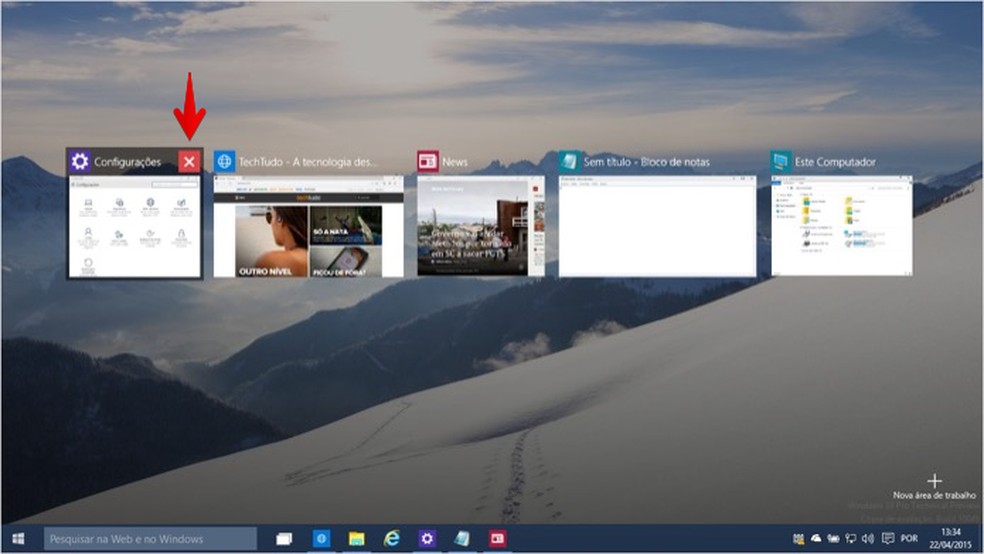This screenshot has width=984, height=554.
Task: Click the News title text
Action: 454,162
